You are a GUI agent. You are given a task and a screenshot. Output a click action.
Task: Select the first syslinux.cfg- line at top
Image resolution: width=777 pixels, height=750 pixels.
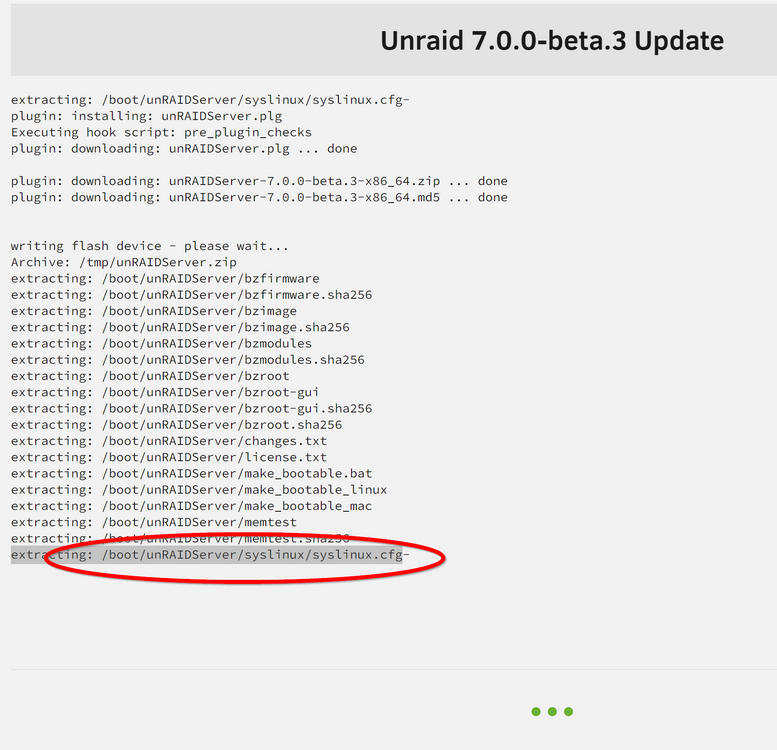point(210,100)
